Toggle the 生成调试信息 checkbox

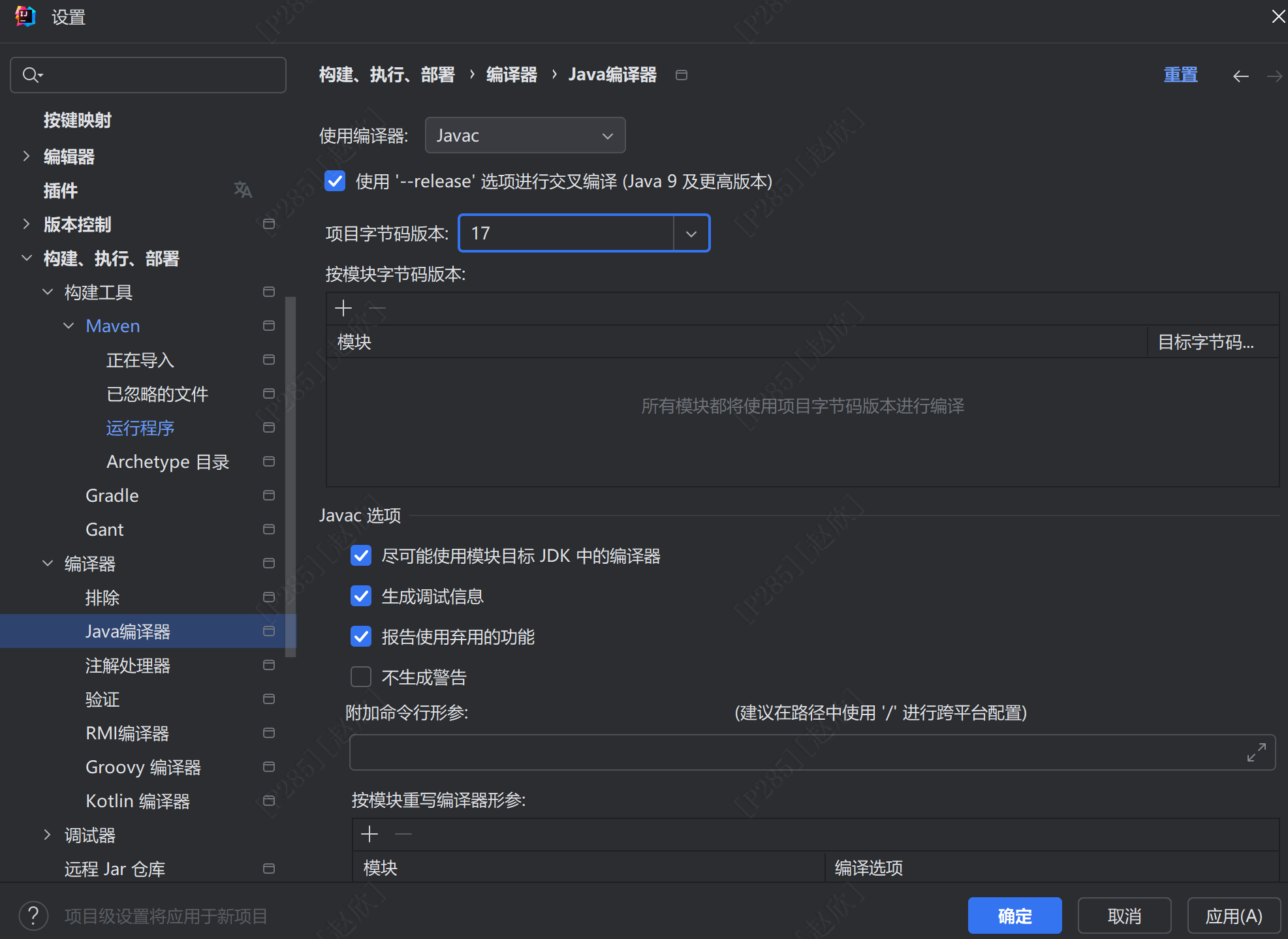361,596
